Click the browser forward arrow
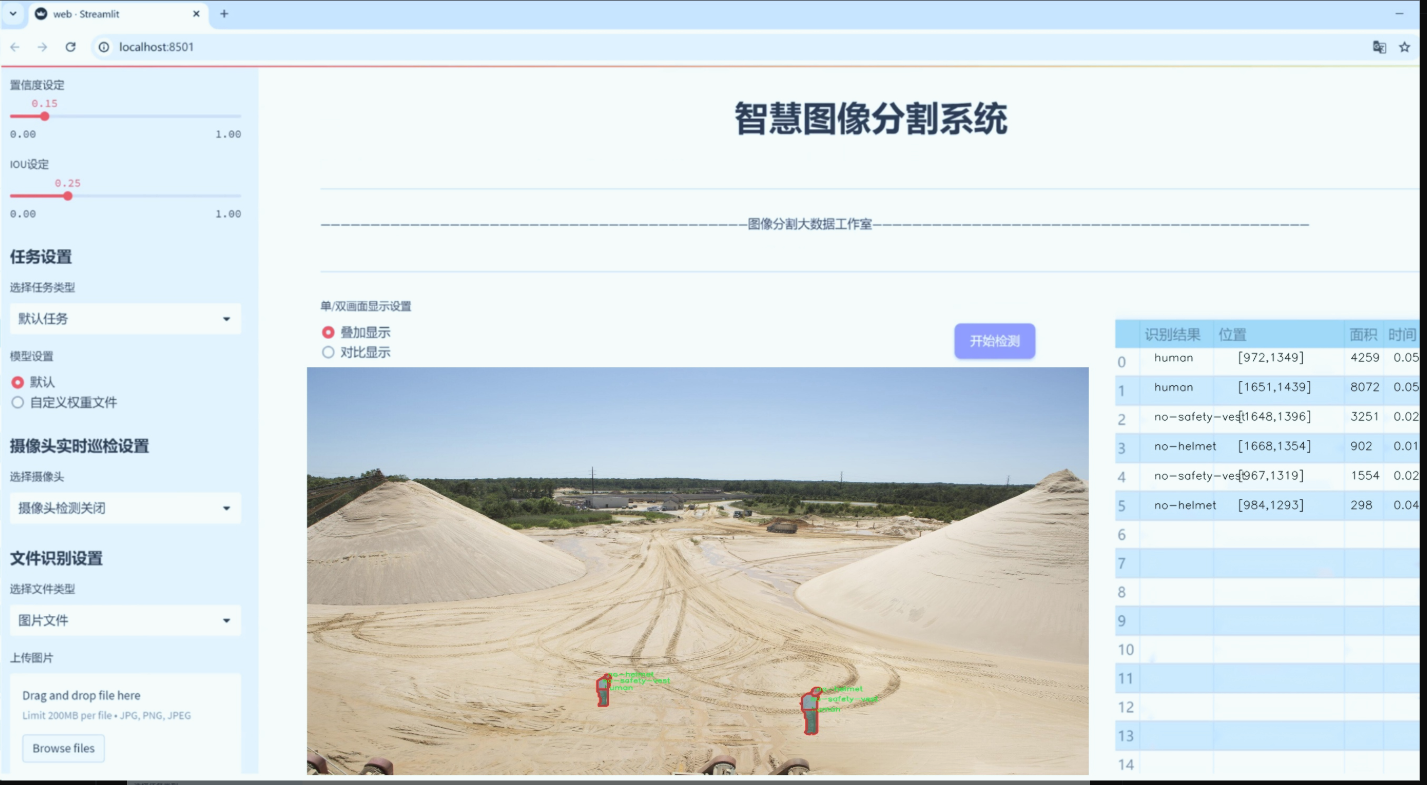This screenshot has width=1427, height=785. 42,47
